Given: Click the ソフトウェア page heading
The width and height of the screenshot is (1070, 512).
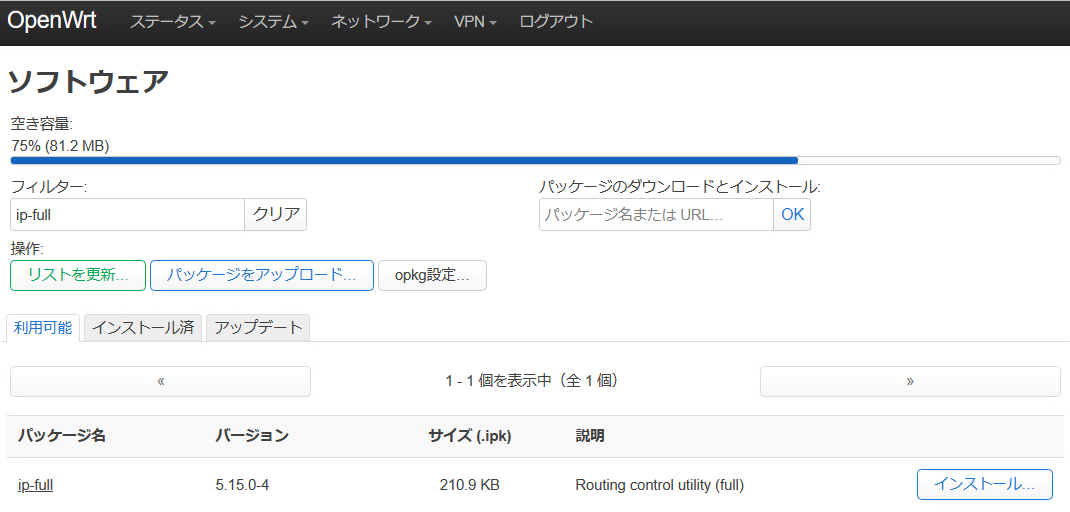Looking at the screenshot, I should pyautogui.click(x=88, y=82).
